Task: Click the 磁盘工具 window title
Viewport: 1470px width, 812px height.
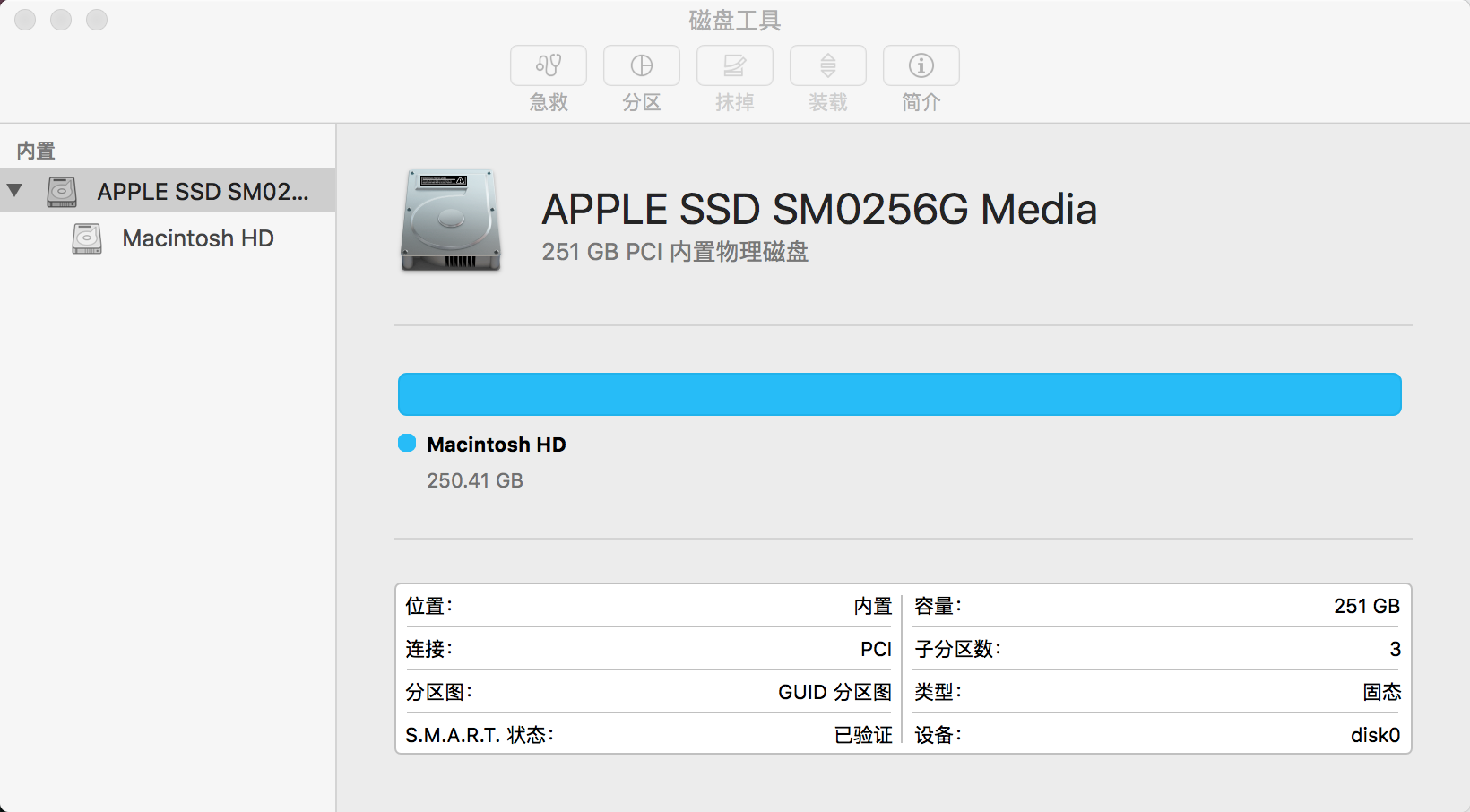Action: coord(735,20)
